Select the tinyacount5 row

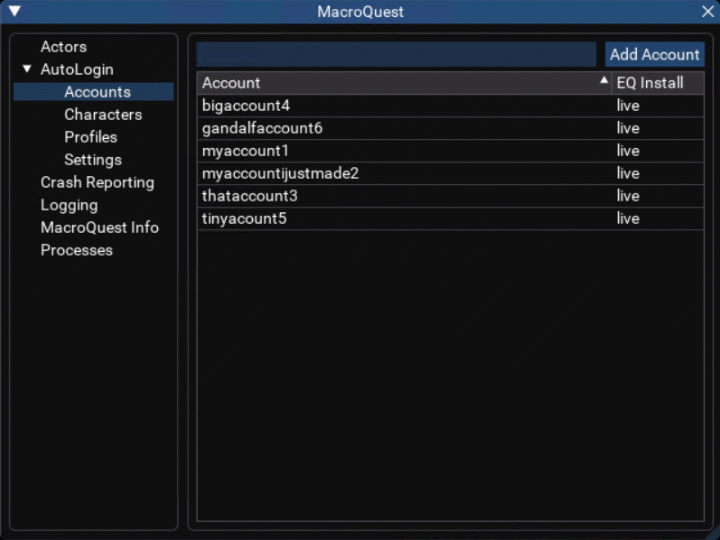(450, 219)
